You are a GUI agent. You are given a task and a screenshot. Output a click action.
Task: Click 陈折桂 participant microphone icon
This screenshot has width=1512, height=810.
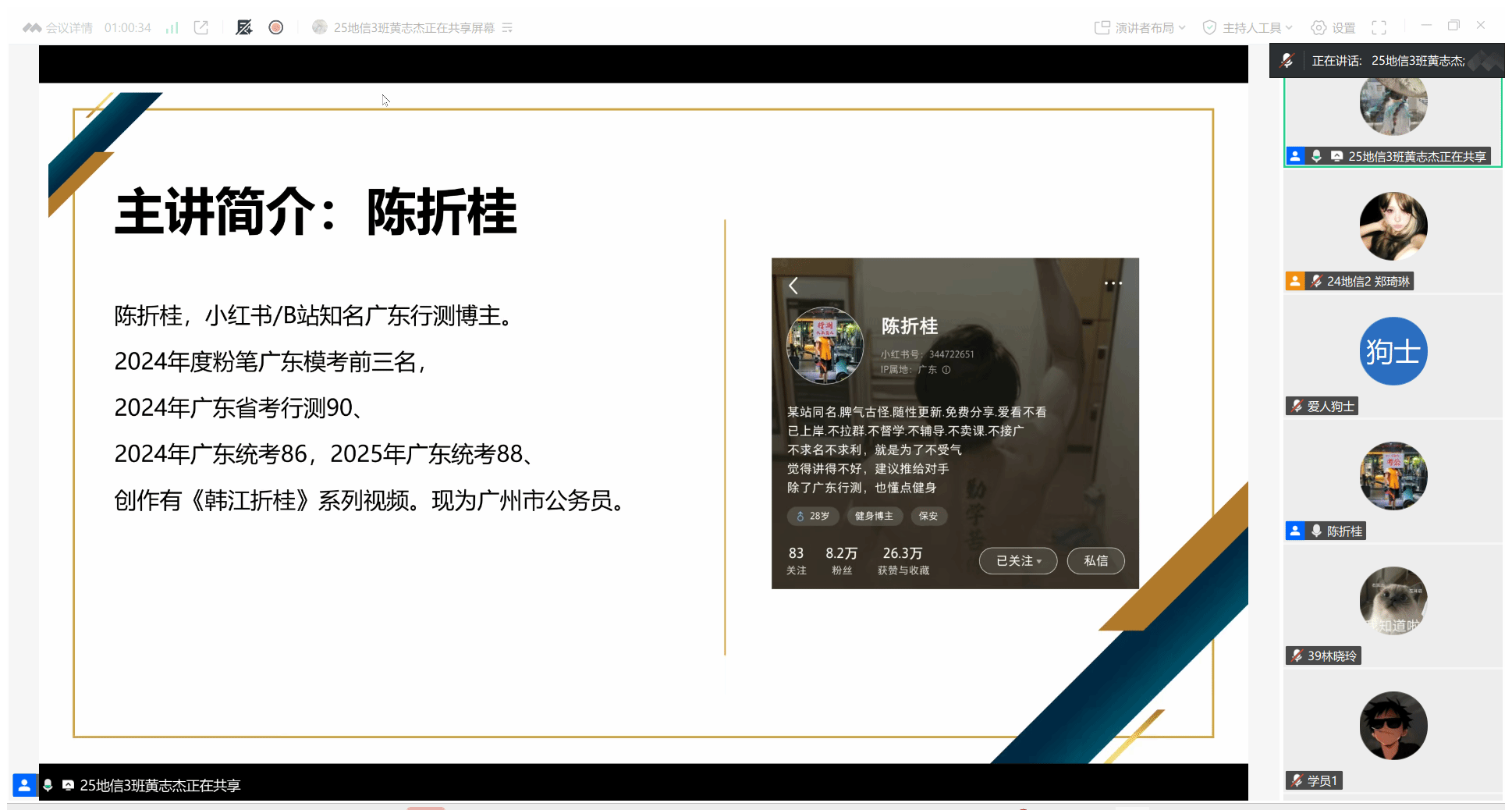[x=1316, y=531]
